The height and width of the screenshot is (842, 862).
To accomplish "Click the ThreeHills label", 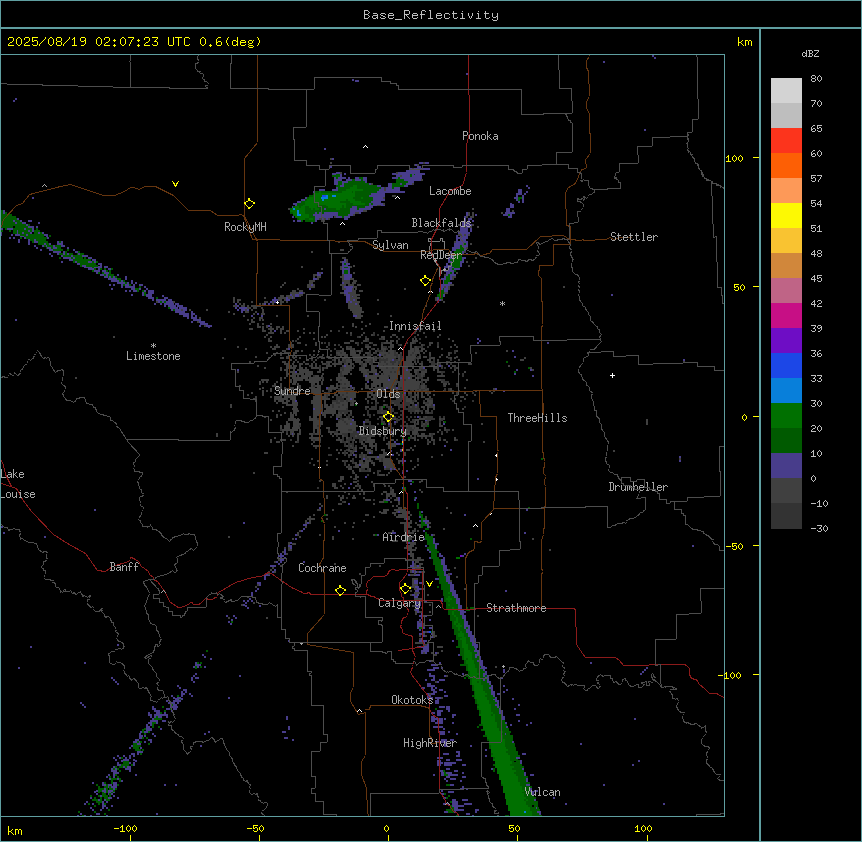I will point(537,418).
